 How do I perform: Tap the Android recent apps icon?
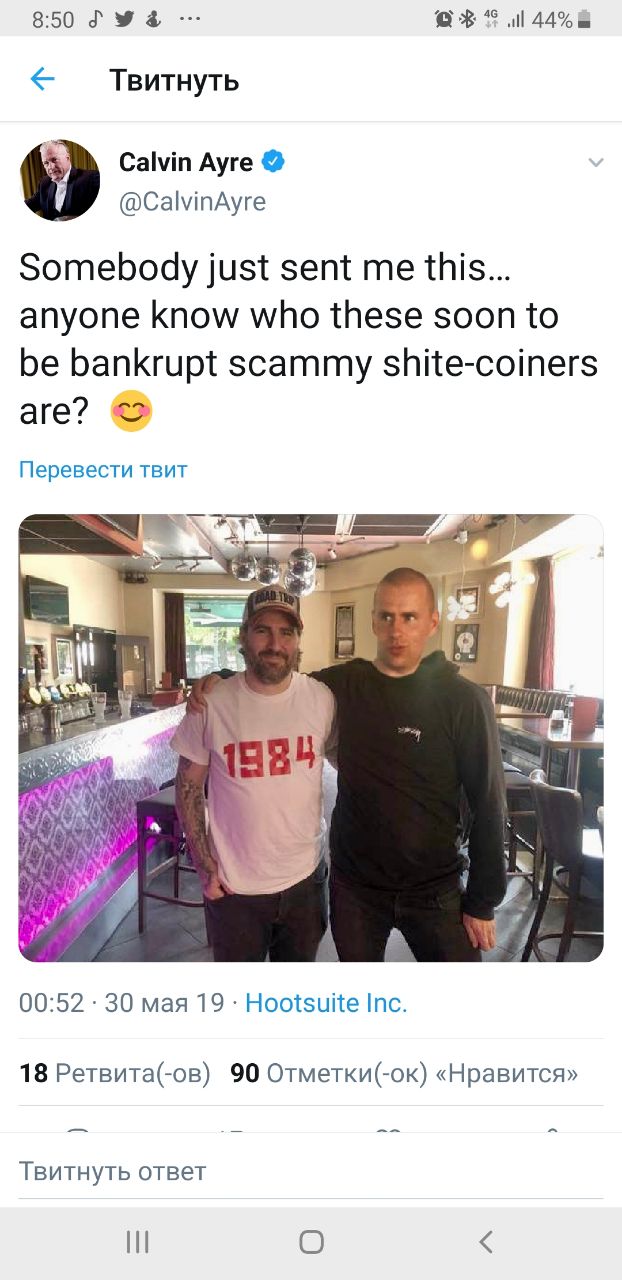(137, 1242)
